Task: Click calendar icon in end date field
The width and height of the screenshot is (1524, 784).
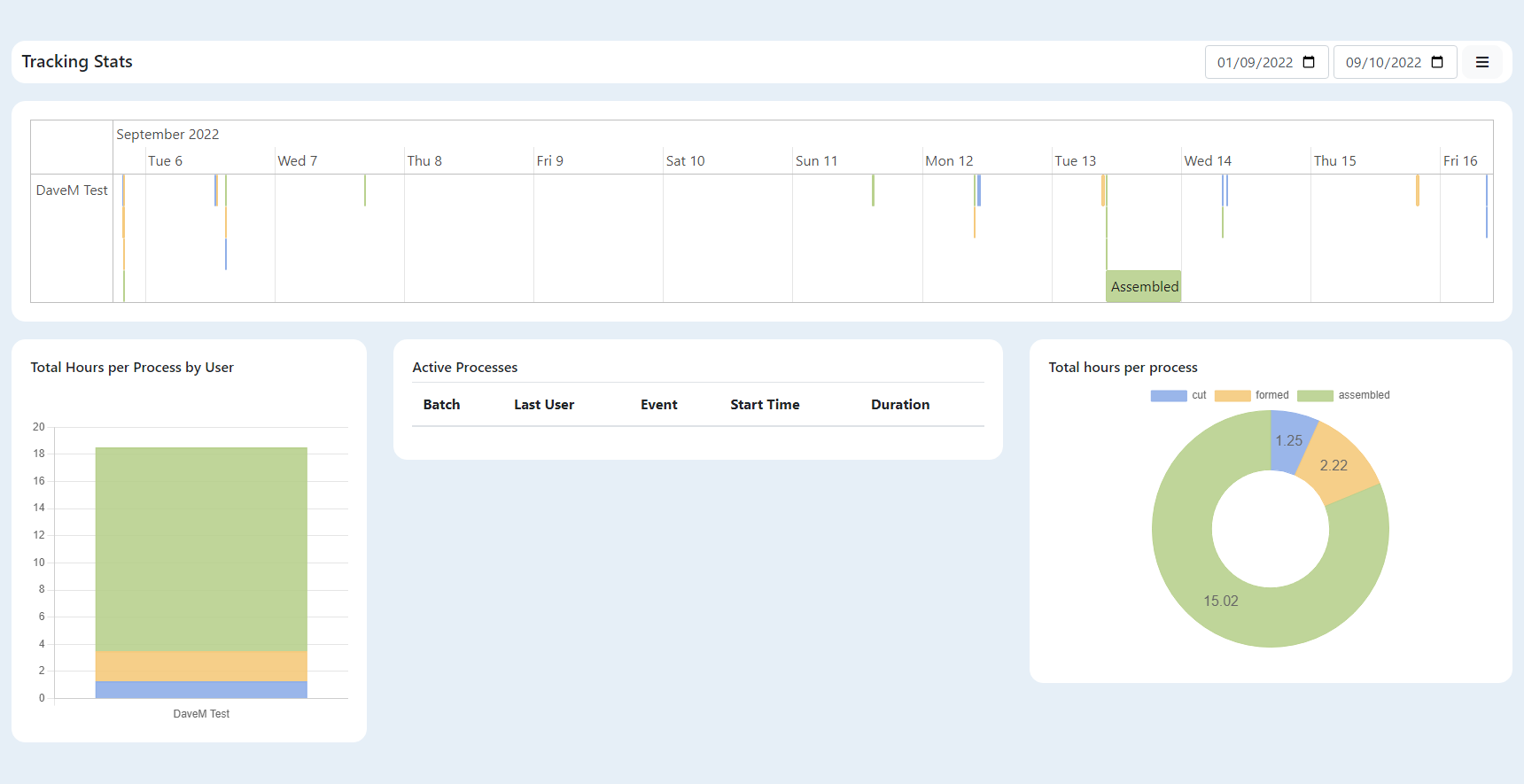Action: (1437, 62)
